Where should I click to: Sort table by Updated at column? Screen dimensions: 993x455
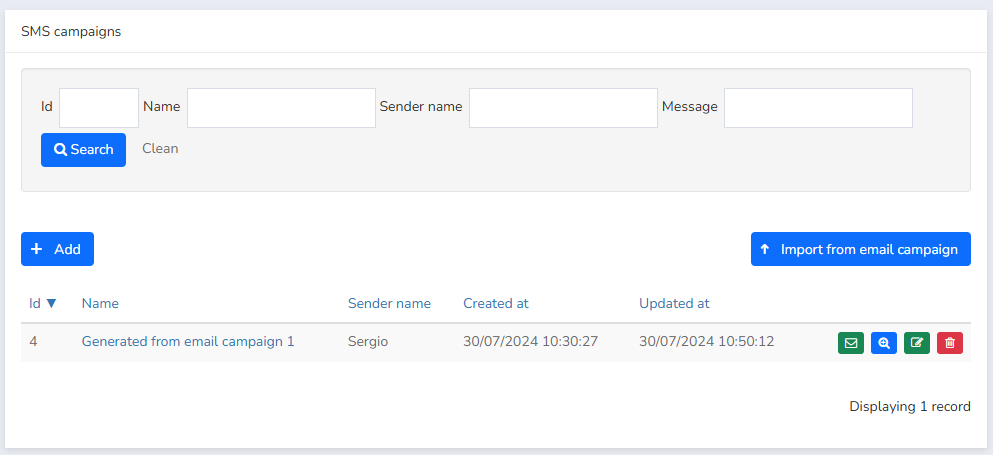674,304
